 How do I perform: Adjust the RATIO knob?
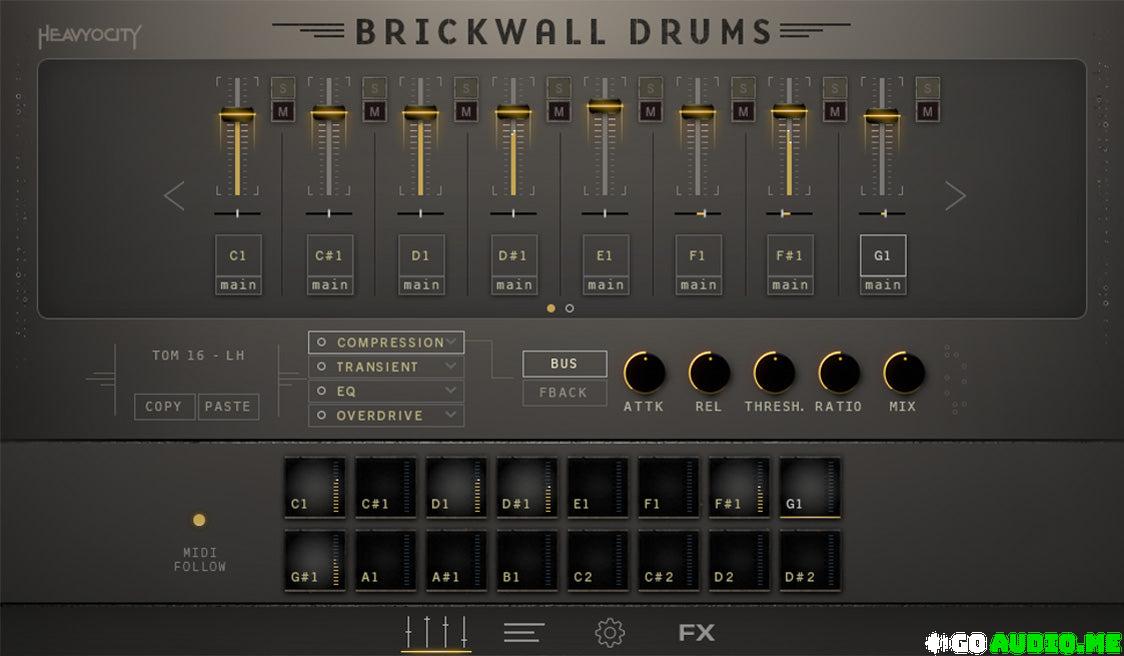pyautogui.click(x=839, y=373)
